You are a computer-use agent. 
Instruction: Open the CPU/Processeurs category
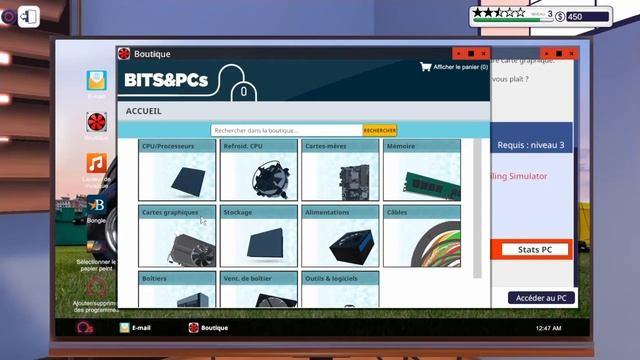[x=177, y=170]
